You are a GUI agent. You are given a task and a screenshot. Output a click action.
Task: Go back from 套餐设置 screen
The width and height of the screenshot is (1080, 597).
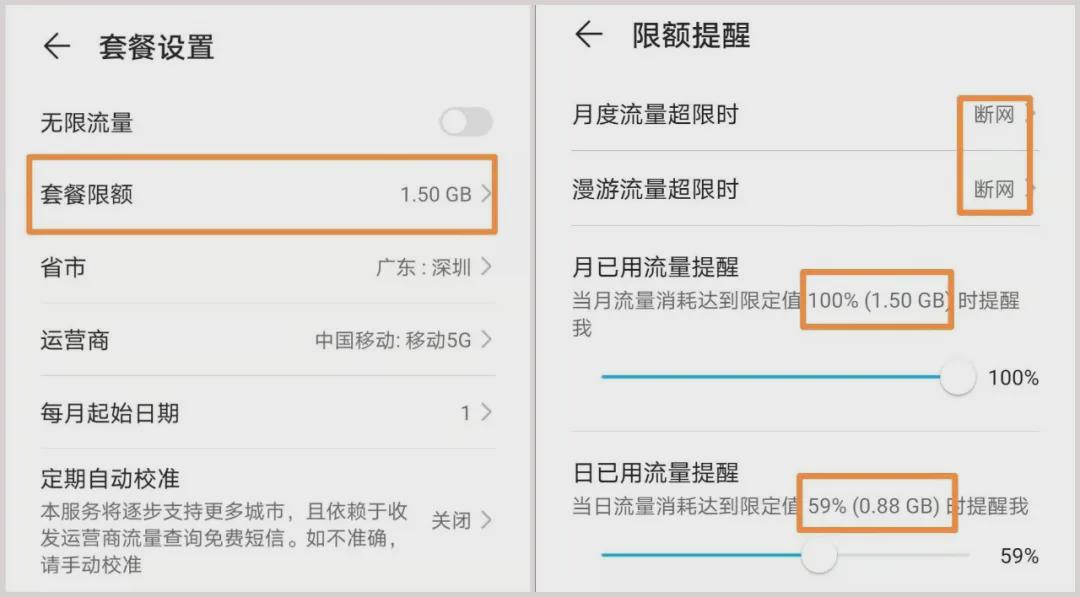56,46
